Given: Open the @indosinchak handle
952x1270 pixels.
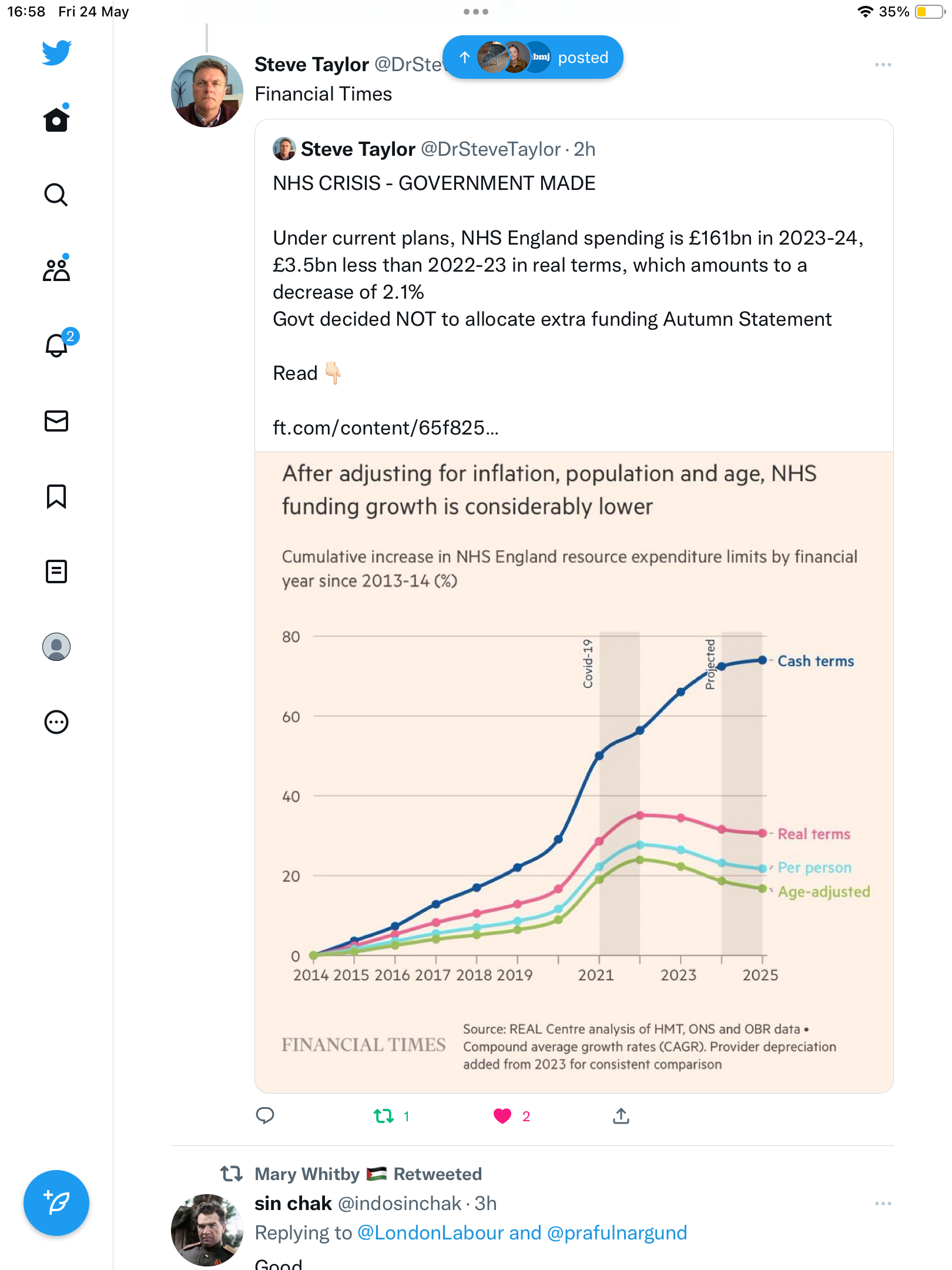Looking at the screenshot, I should (x=400, y=1204).
